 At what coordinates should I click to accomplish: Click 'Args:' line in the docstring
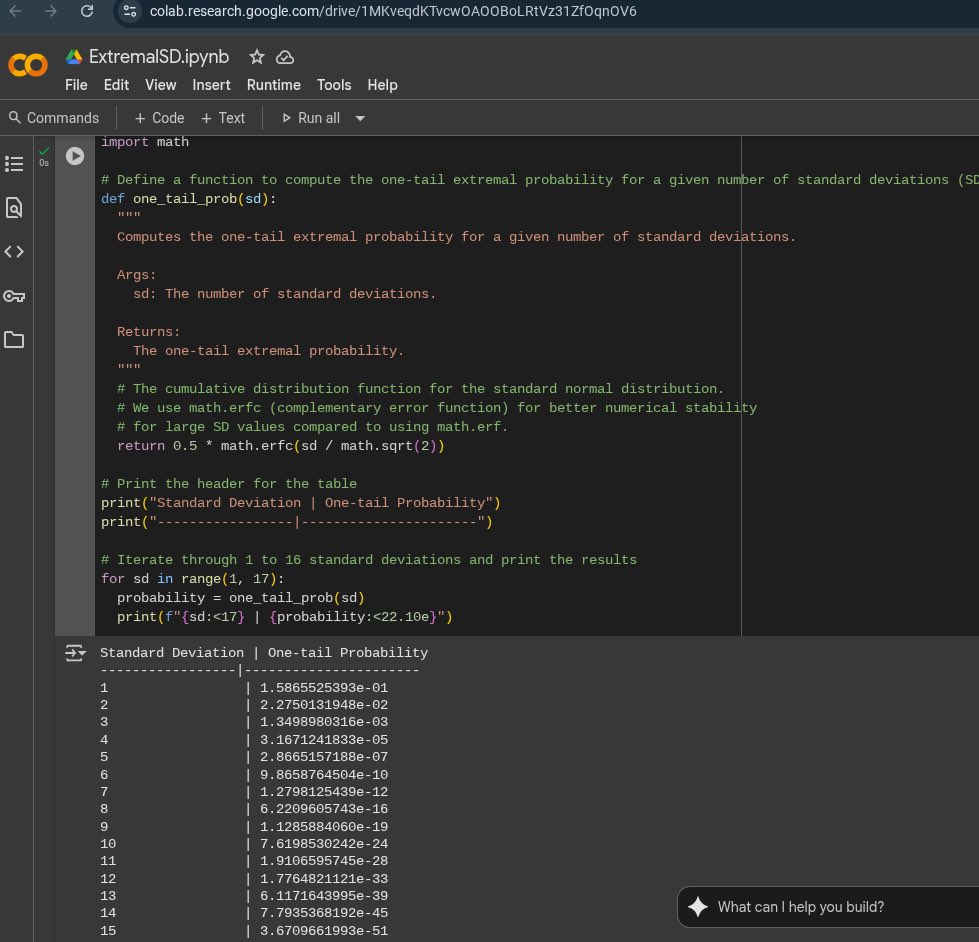point(137,275)
